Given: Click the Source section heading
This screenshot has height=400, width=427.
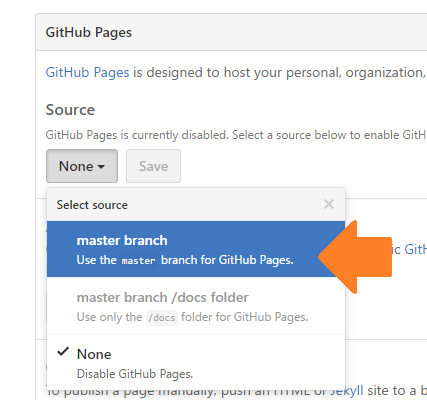Looking at the screenshot, I should (70, 110).
